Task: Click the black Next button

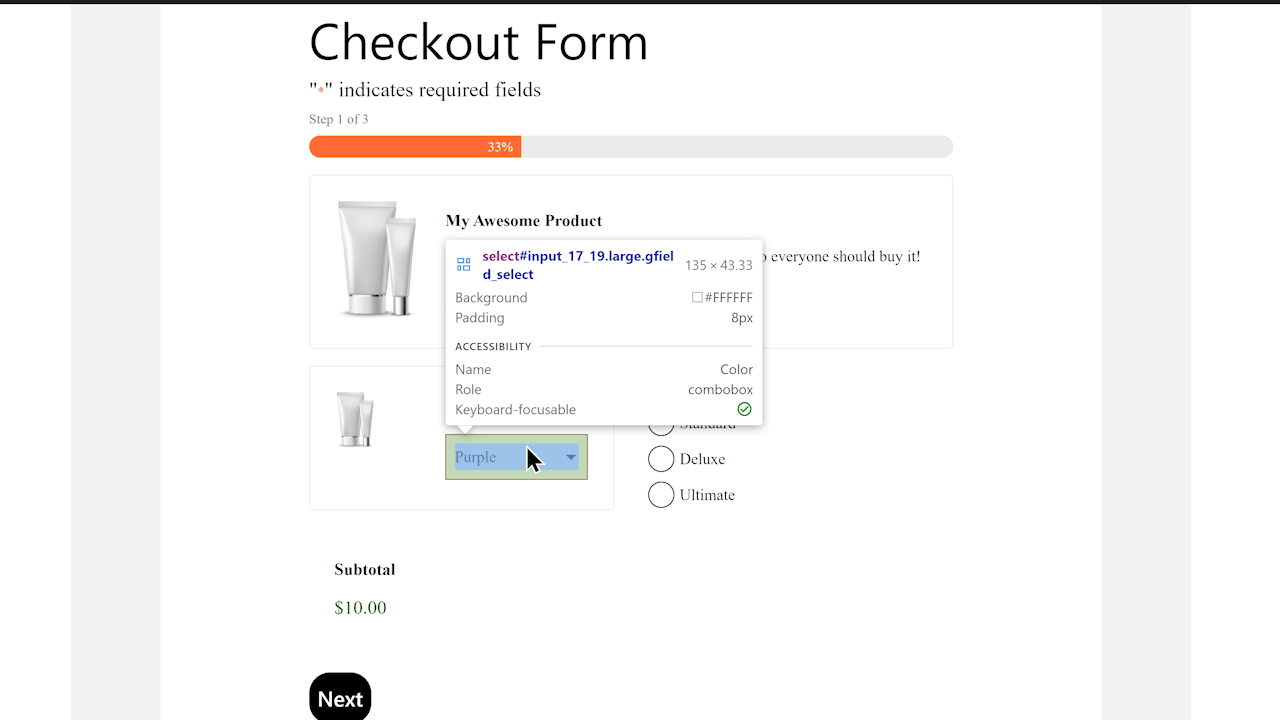Action: click(340, 697)
